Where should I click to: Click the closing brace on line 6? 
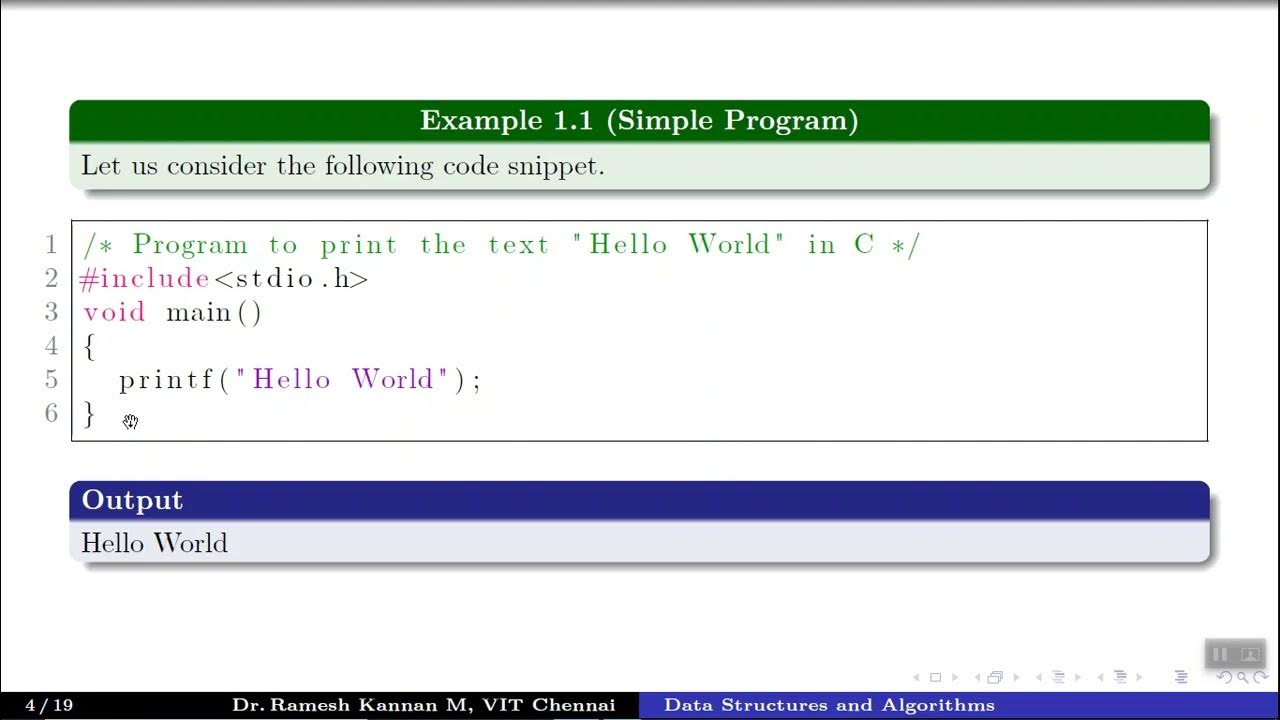point(89,414)
